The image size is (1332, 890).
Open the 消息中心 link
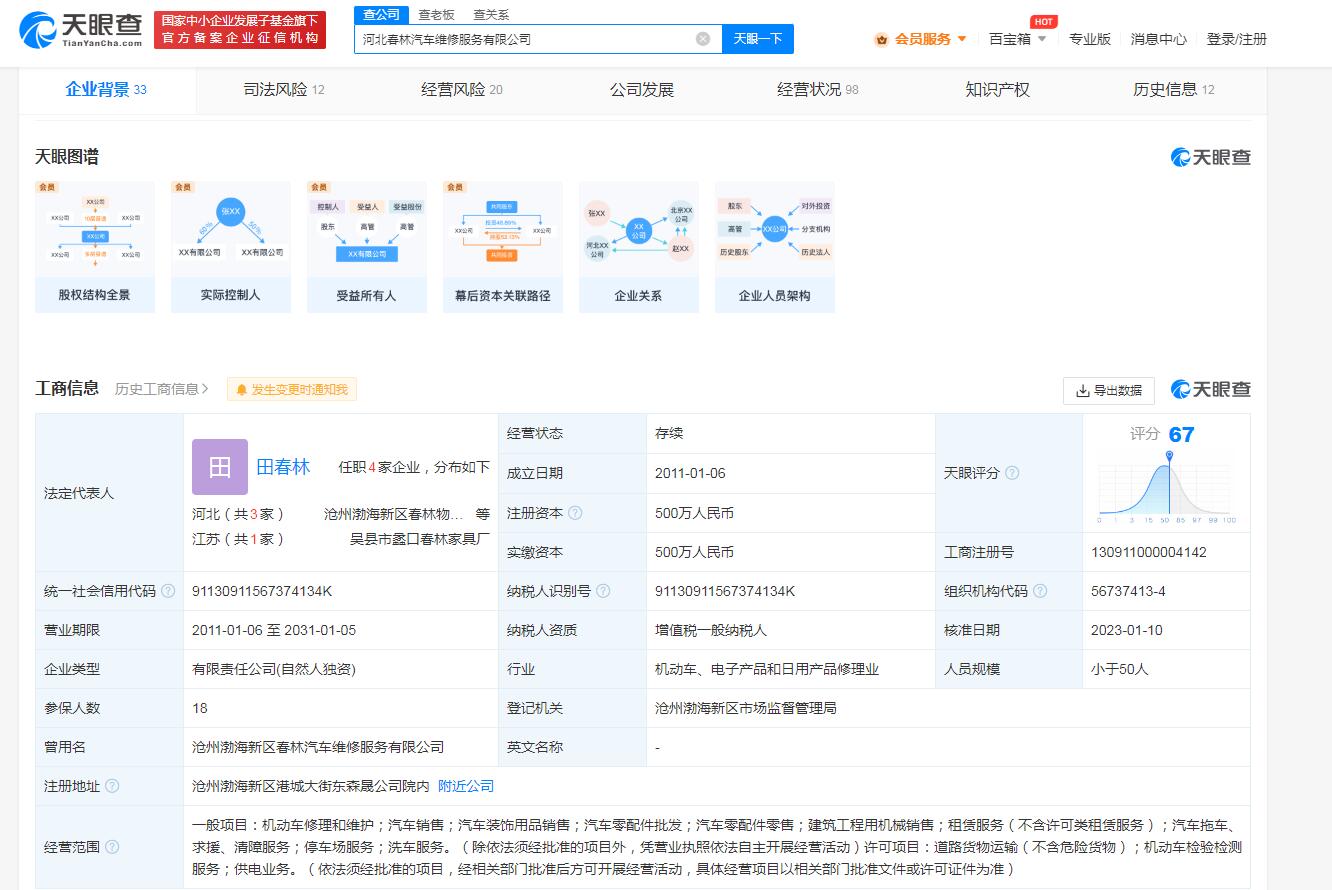point(1159,39)
